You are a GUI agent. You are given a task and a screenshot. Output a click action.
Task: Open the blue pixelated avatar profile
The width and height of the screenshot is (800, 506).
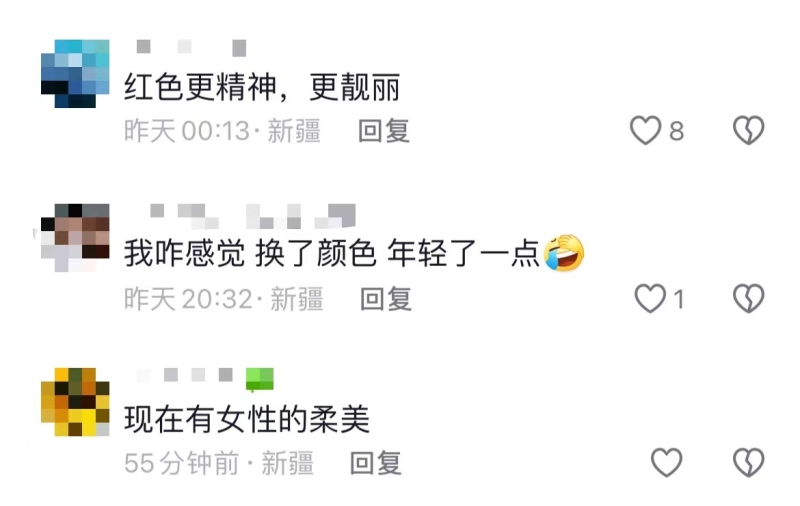(75, 73)
